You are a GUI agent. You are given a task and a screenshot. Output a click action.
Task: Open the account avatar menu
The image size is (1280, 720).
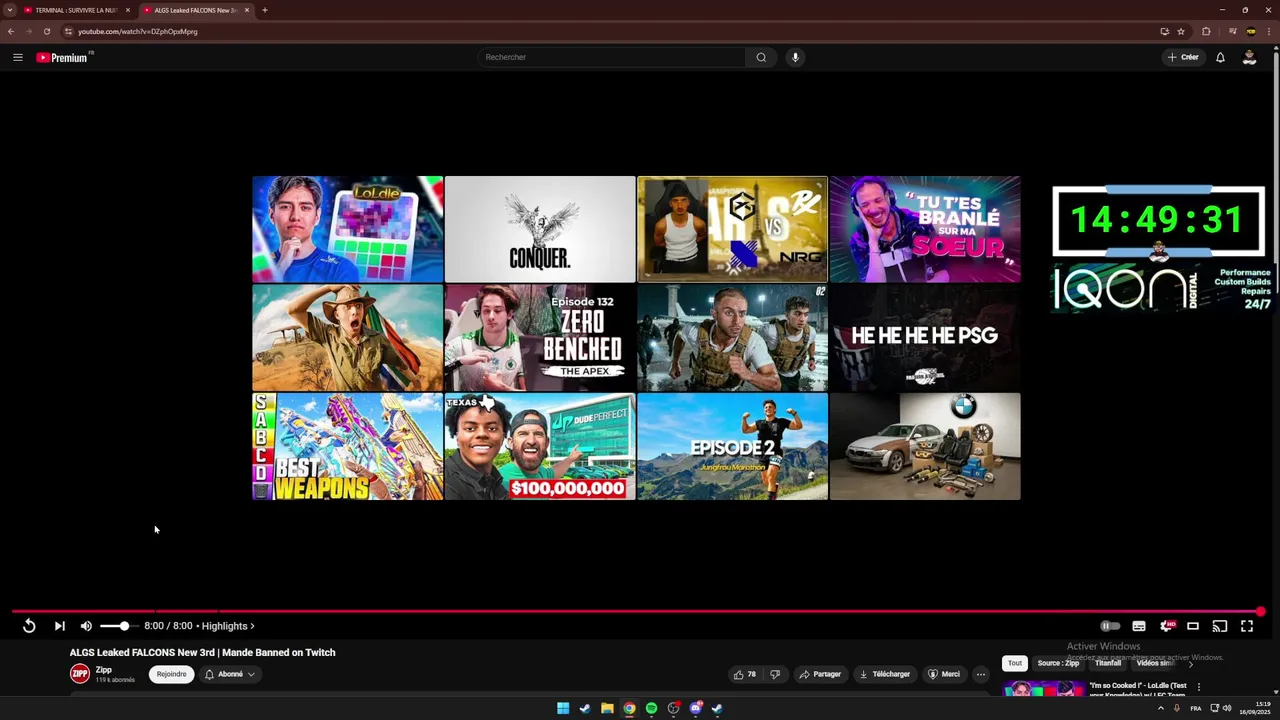coord(1249,57)
